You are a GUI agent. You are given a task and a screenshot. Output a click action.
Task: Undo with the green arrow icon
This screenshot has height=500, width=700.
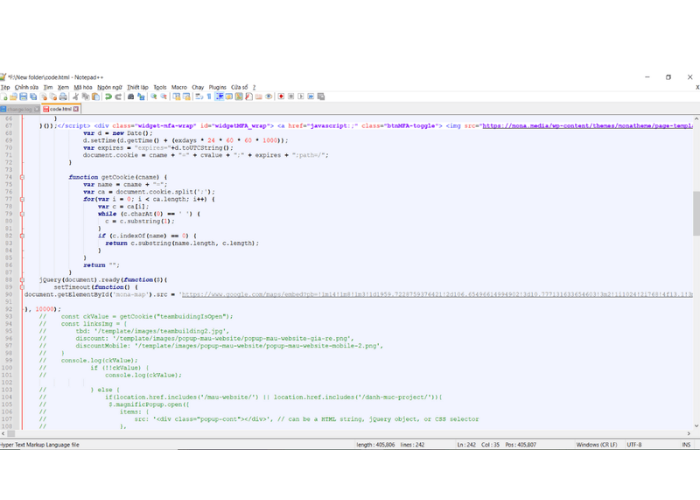pyautogui.click(x=108, y=96)
